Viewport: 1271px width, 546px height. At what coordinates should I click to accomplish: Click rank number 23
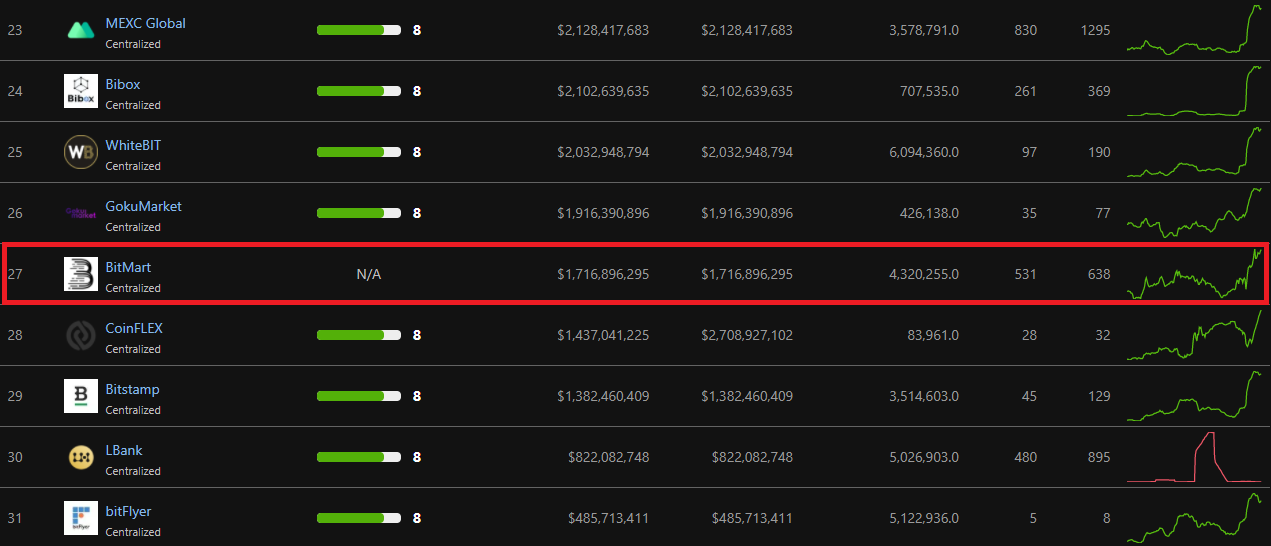[15, 30]
